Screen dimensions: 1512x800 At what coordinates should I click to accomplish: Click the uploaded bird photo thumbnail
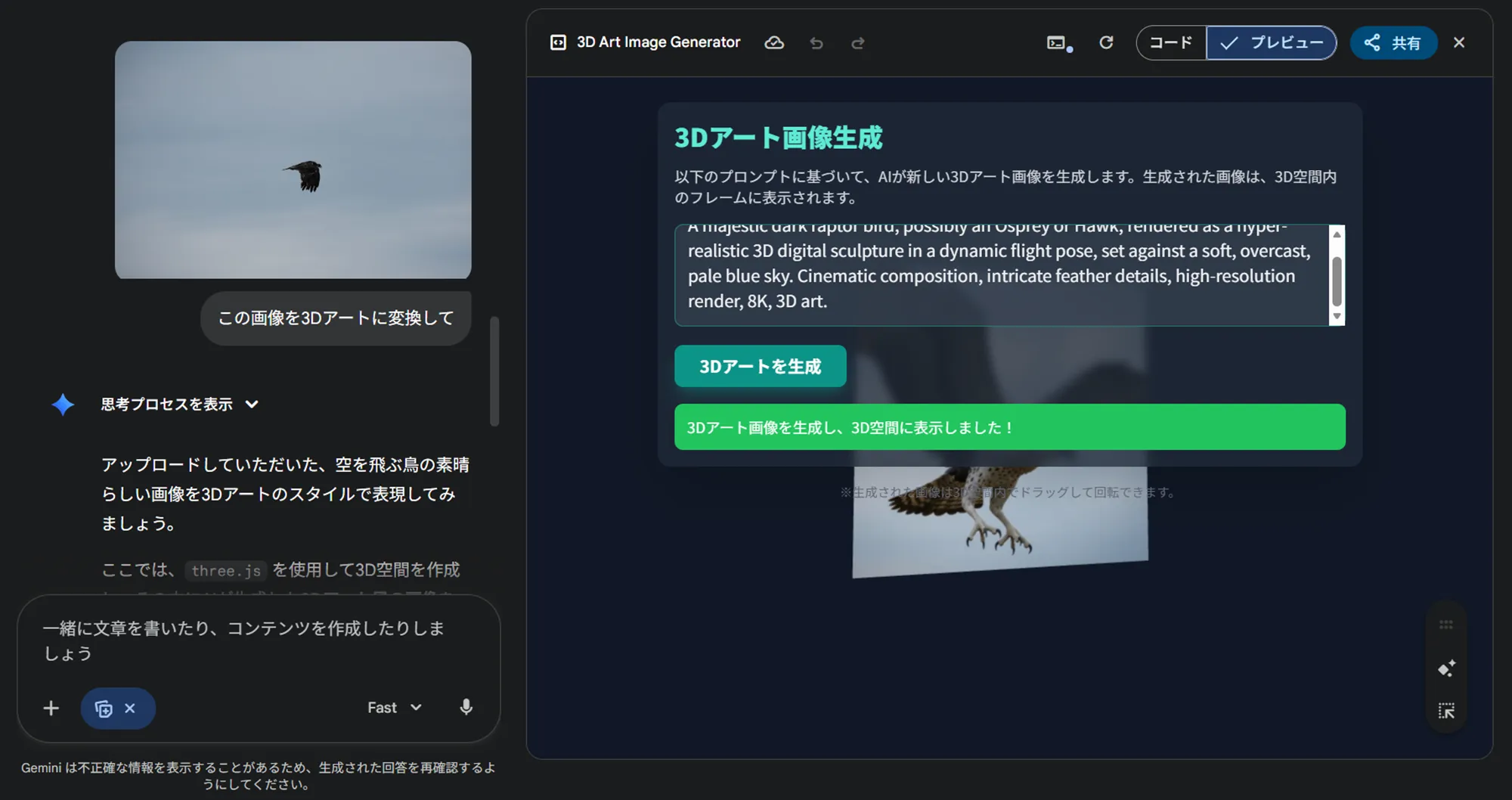[x=293, y=159]
